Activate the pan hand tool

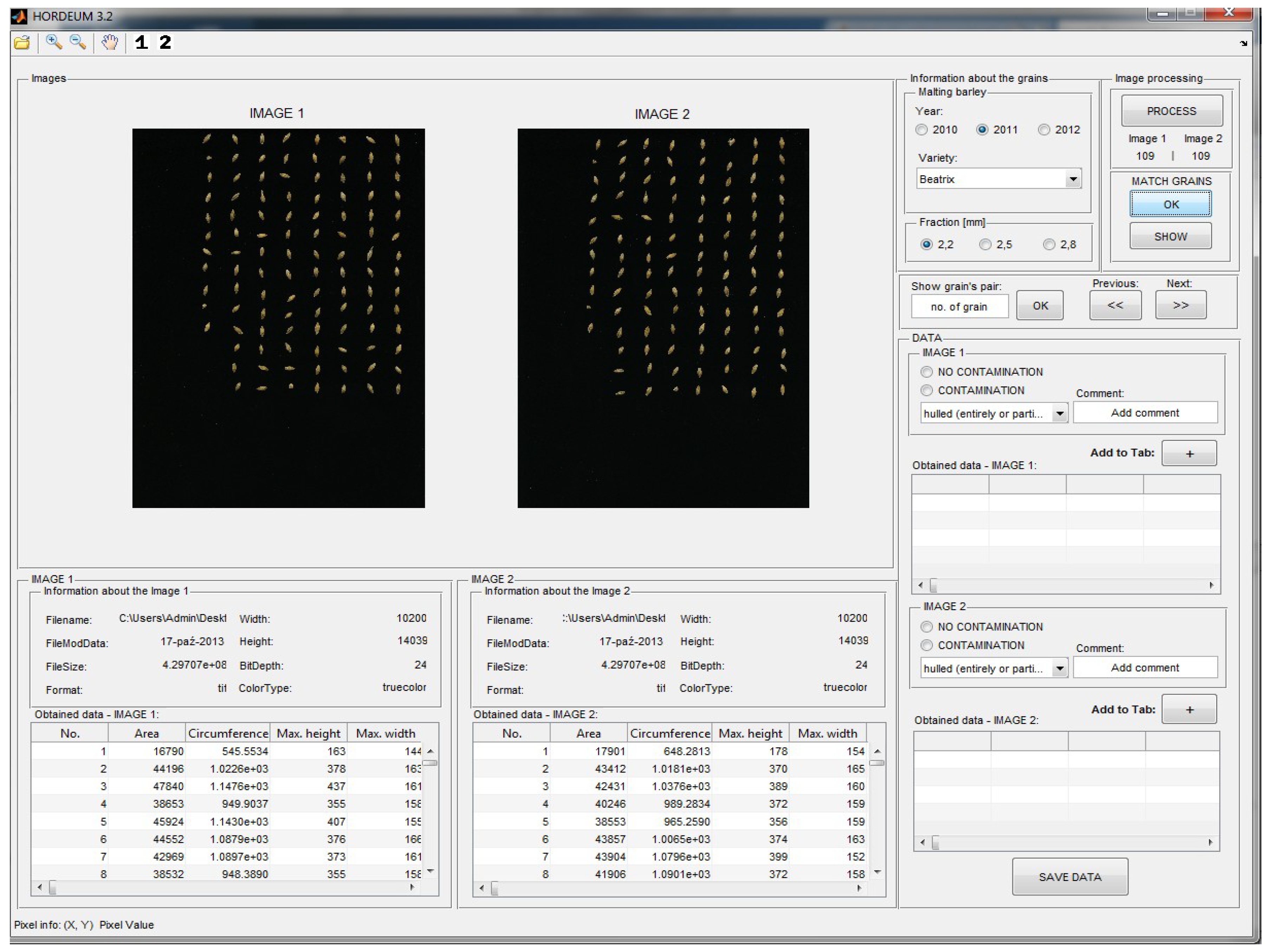(109, 43)
